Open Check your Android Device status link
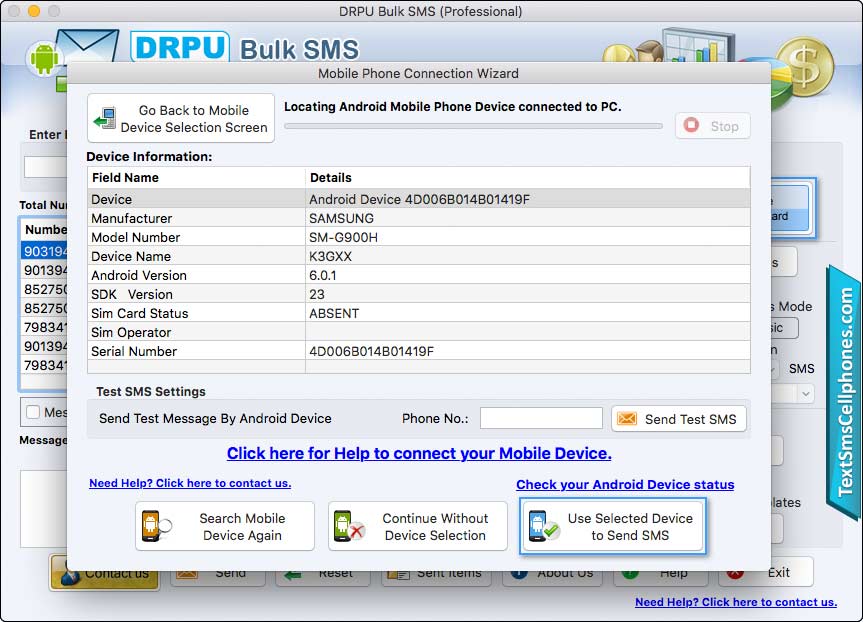Screen dimensions: 863x622 pyautogui.click(x=625, y=484)
